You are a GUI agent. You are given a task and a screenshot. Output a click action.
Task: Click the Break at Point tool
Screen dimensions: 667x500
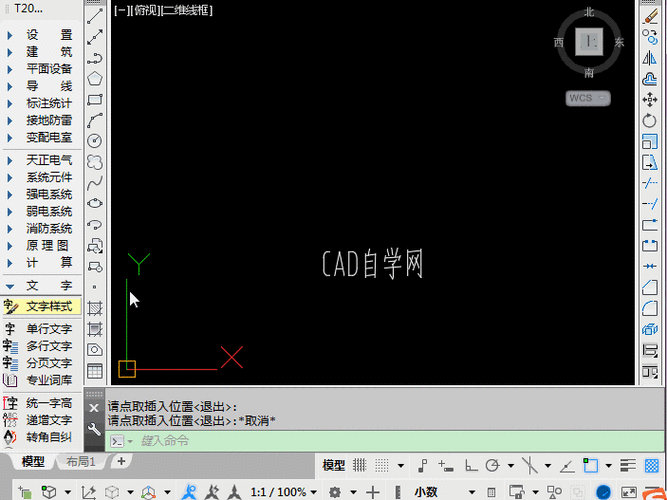pyautogui.click(x=650, y=225)
